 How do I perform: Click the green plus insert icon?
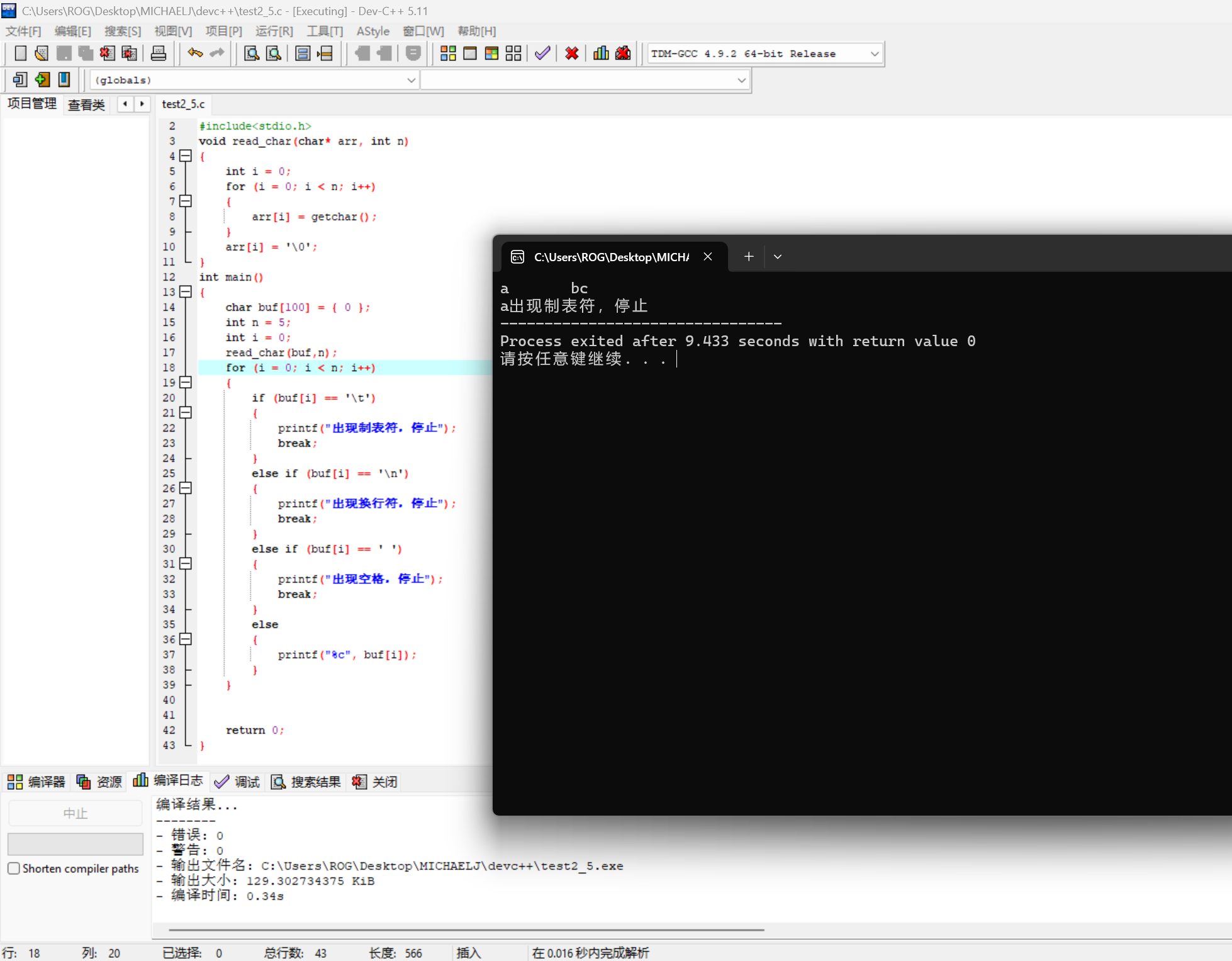click(x=42, y=79)
